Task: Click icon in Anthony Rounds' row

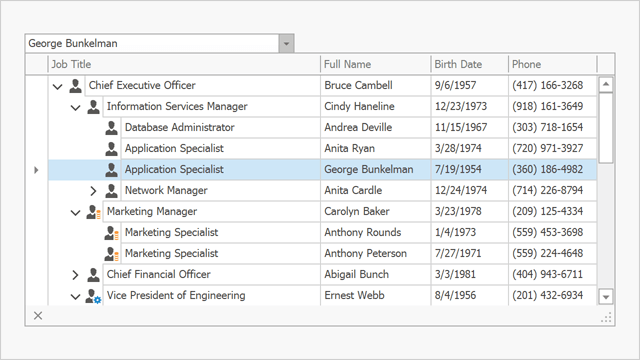Action: pyautogui.click(x=111, y=233)
